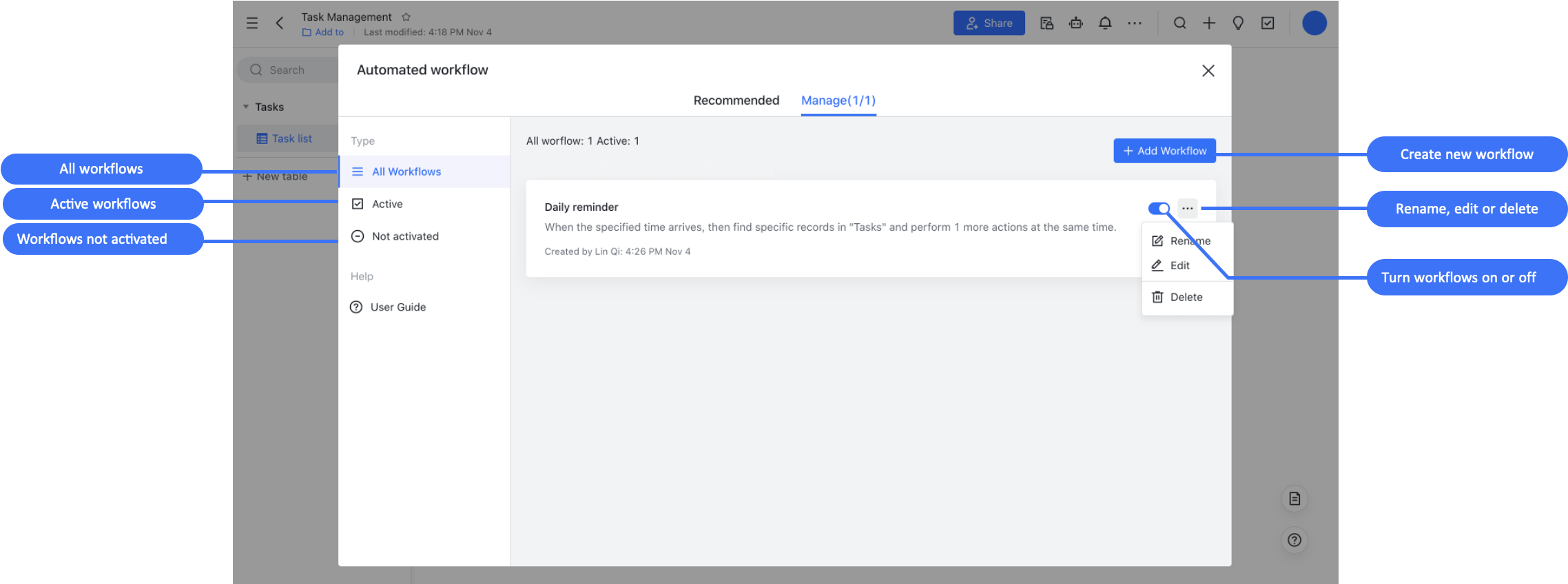
Task: Toggle the Daily reminder workflow switch off
Action: pyautogui.click(x=1159, y=208)
